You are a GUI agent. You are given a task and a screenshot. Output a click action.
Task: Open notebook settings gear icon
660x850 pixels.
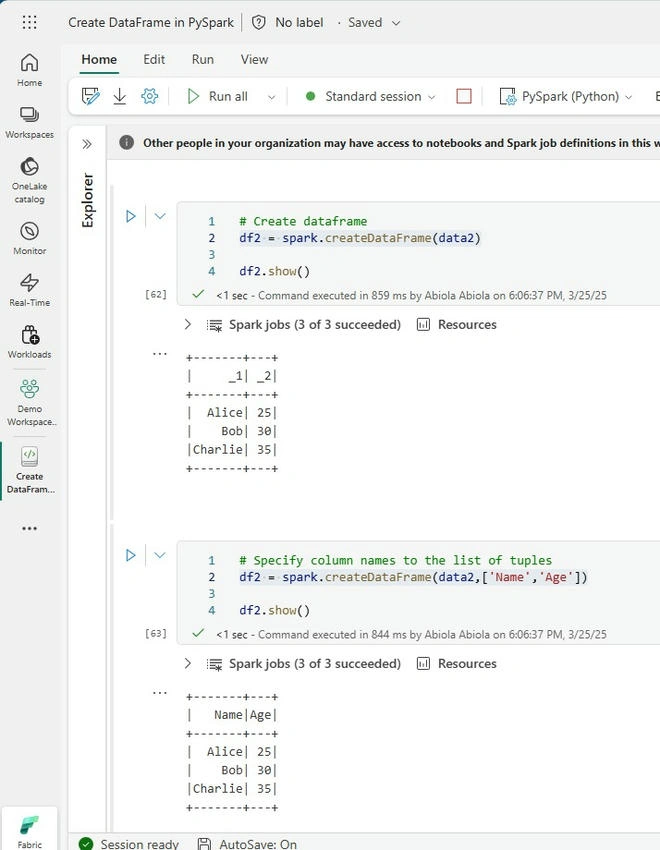[x=150, y=96]
